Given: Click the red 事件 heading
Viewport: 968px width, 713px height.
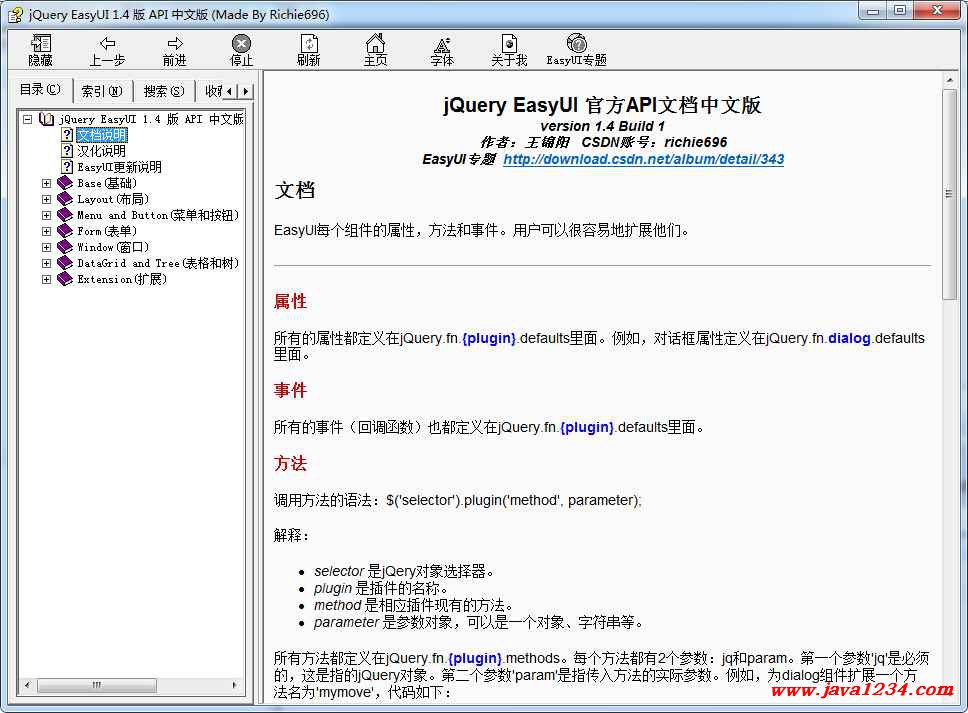Looking at the screenshot, I should pos(290,390).
